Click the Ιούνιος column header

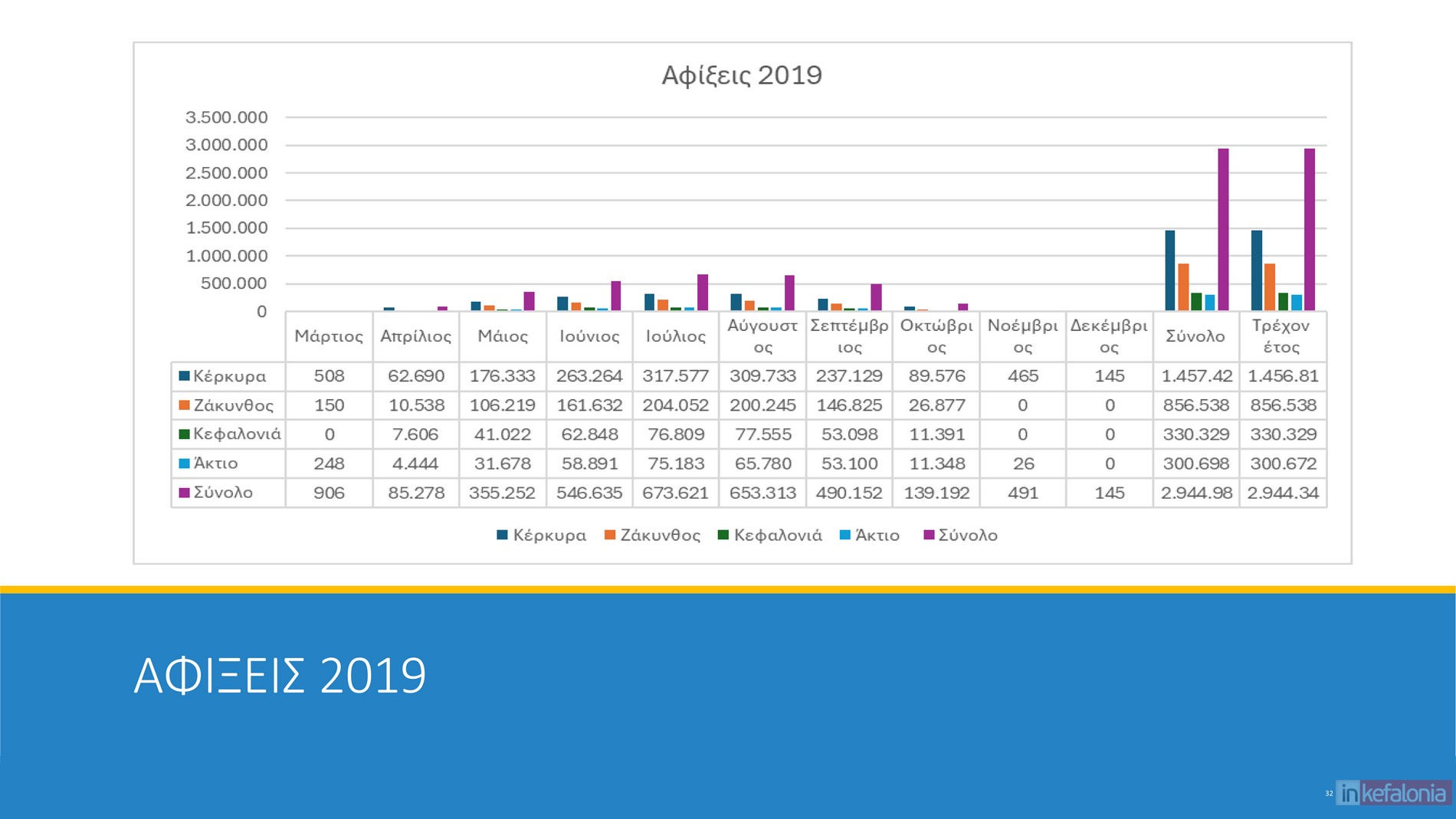[589, 336]
